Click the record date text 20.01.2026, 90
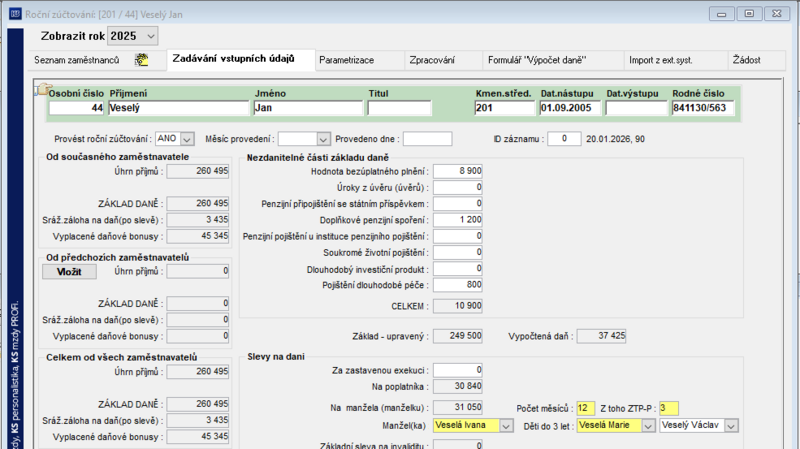The height and width of the screenshot is (449, 800). point(615,139)
